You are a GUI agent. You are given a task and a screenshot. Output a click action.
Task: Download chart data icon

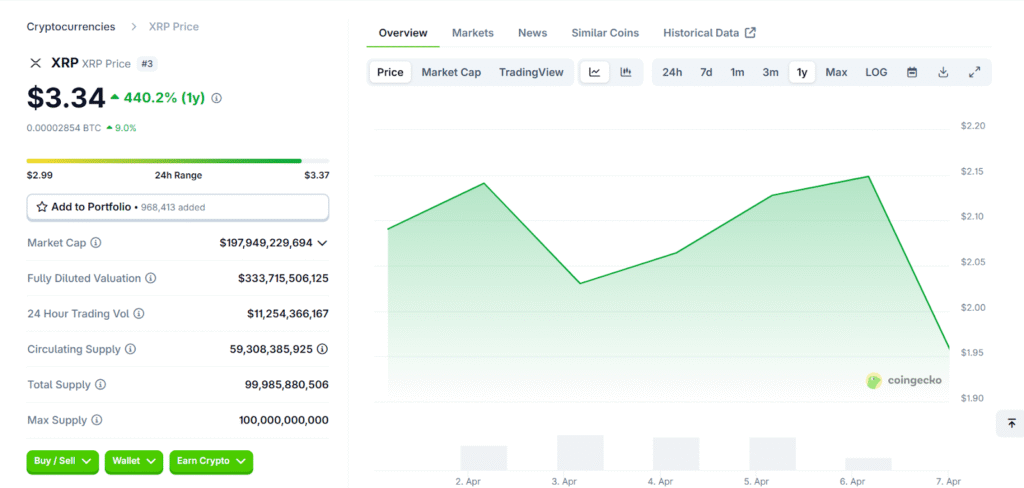pyautogui.click(x=943, y=73)
